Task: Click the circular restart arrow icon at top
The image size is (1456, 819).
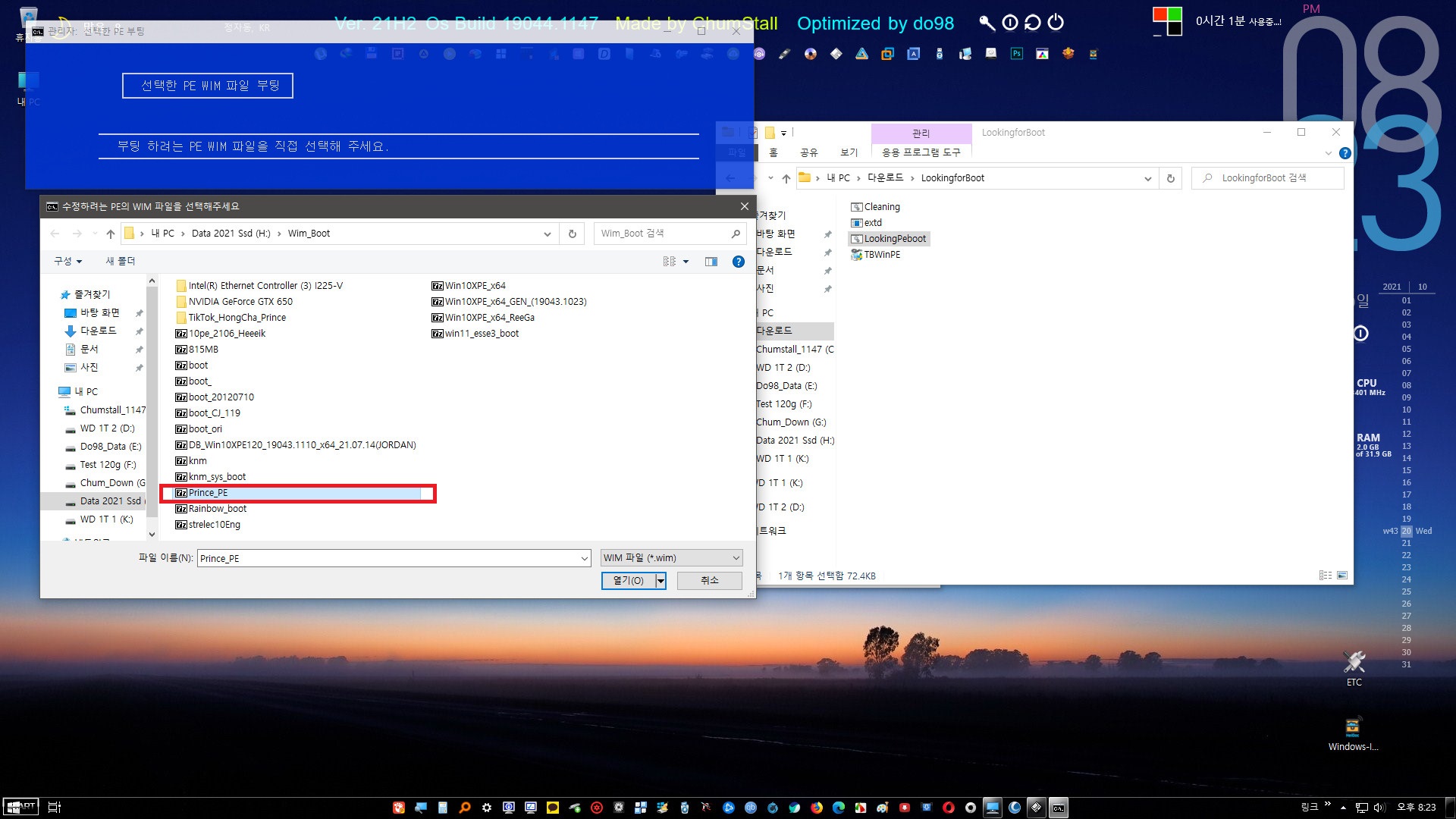Action: pyautogui.click(x=1032, y=23)
